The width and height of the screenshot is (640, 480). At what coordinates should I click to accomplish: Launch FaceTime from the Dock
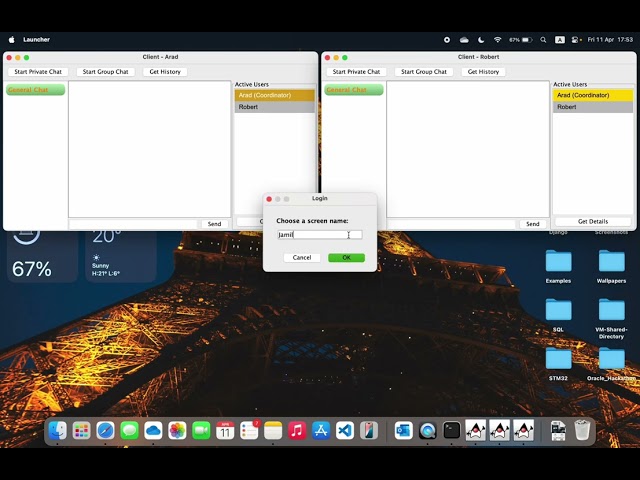(x=201, y=431)
